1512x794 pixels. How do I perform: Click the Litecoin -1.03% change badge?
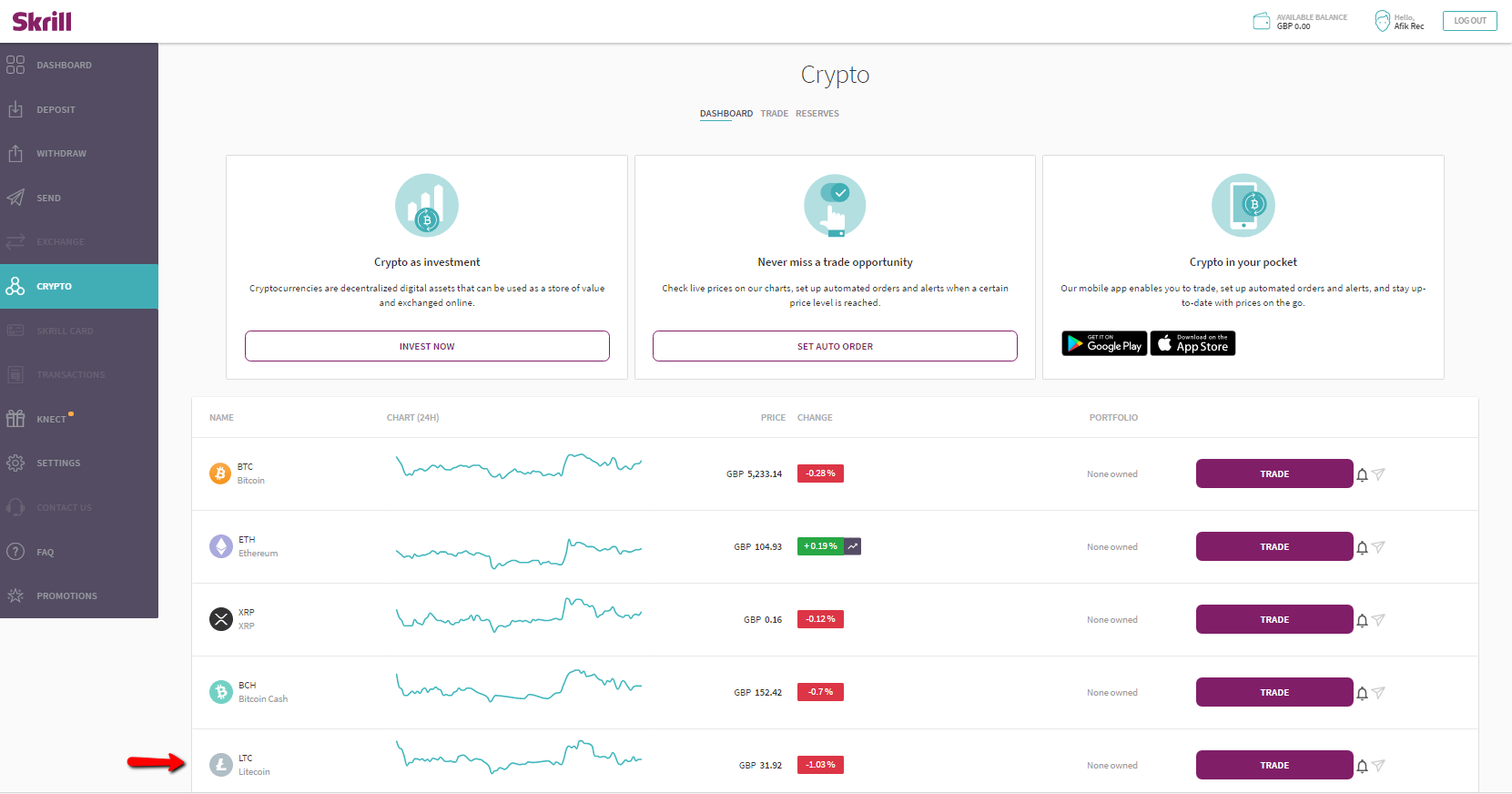tap(820, 765)
